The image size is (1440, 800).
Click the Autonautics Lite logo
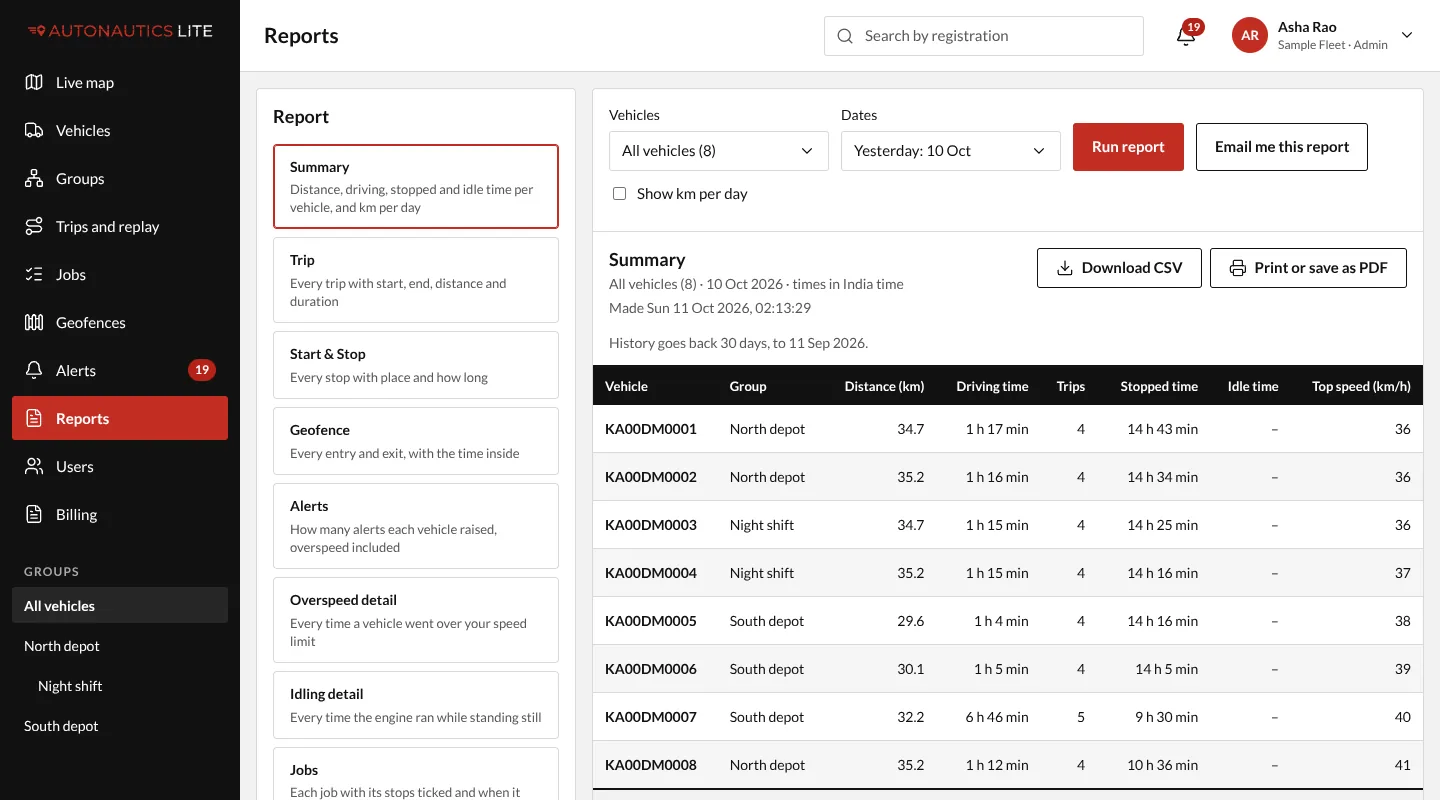(120, 31)
